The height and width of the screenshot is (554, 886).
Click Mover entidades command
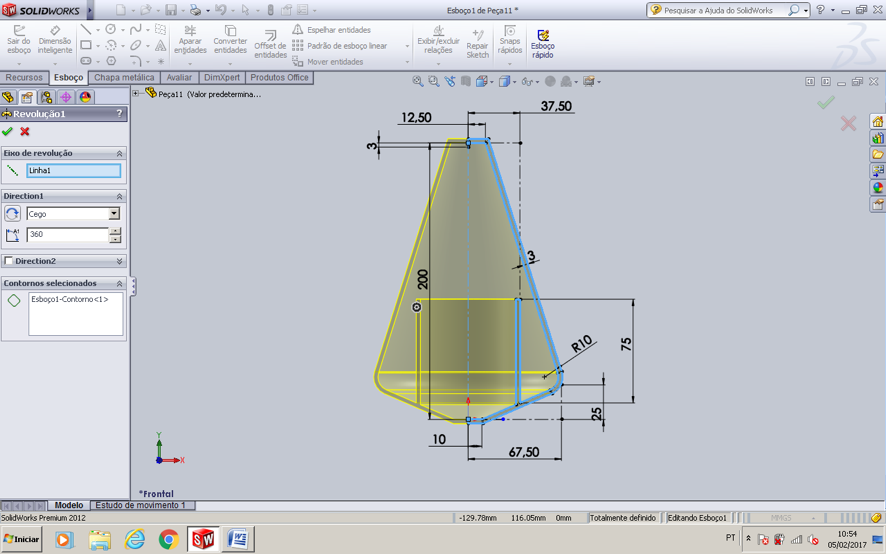[328, 62]
